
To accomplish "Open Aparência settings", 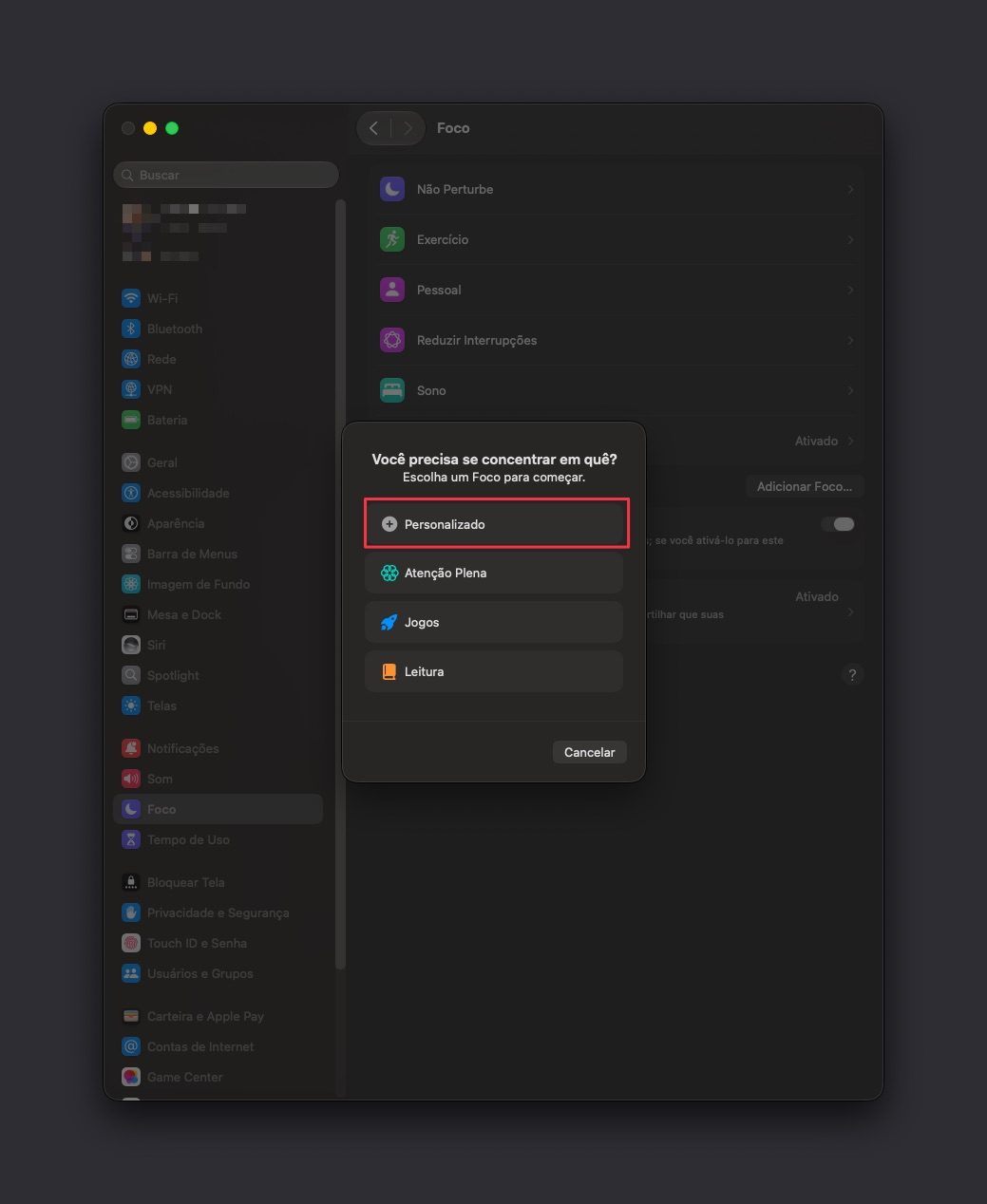I will point(218,523).
